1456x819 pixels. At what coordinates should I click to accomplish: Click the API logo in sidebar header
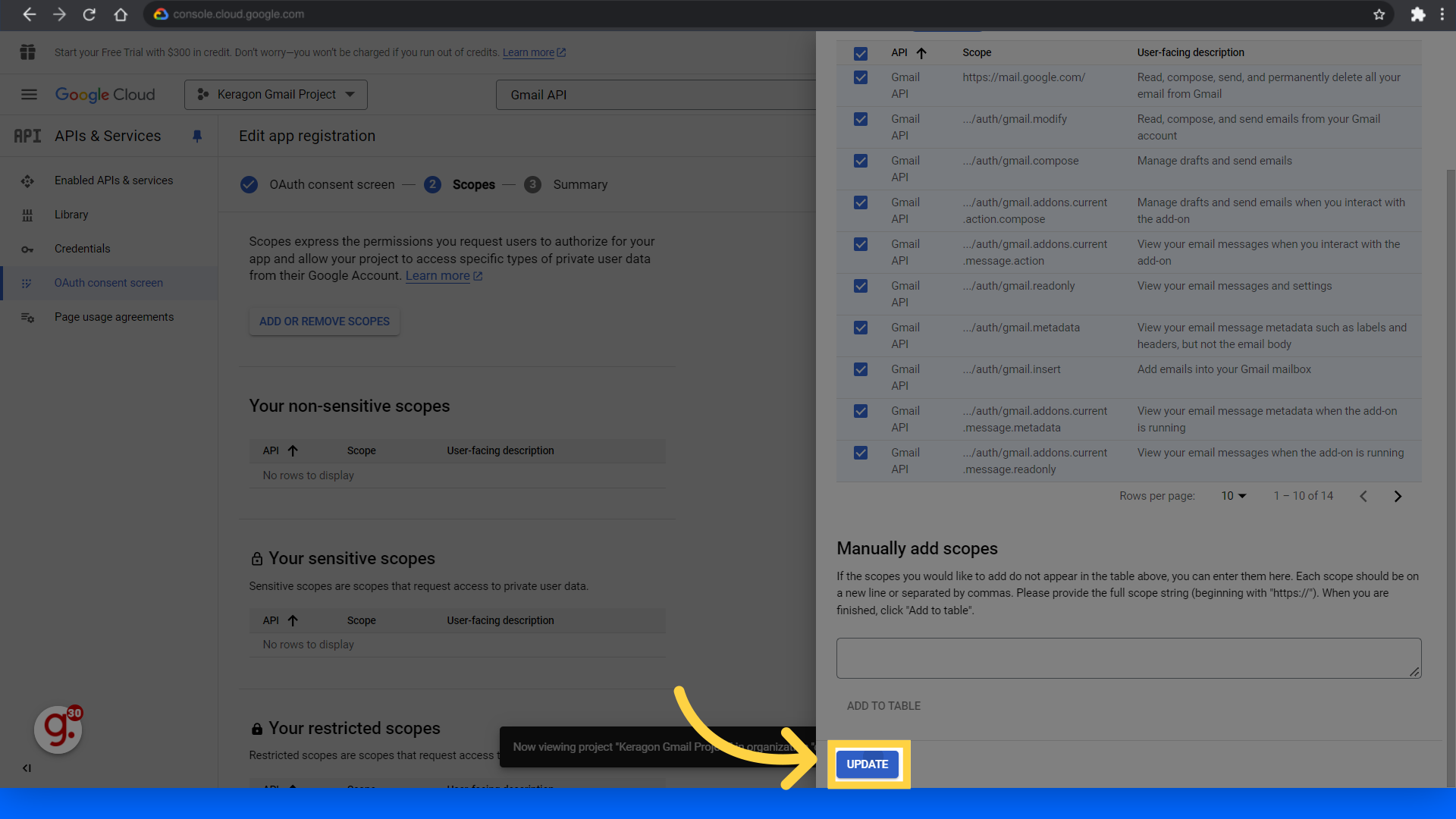click(27, 136)
